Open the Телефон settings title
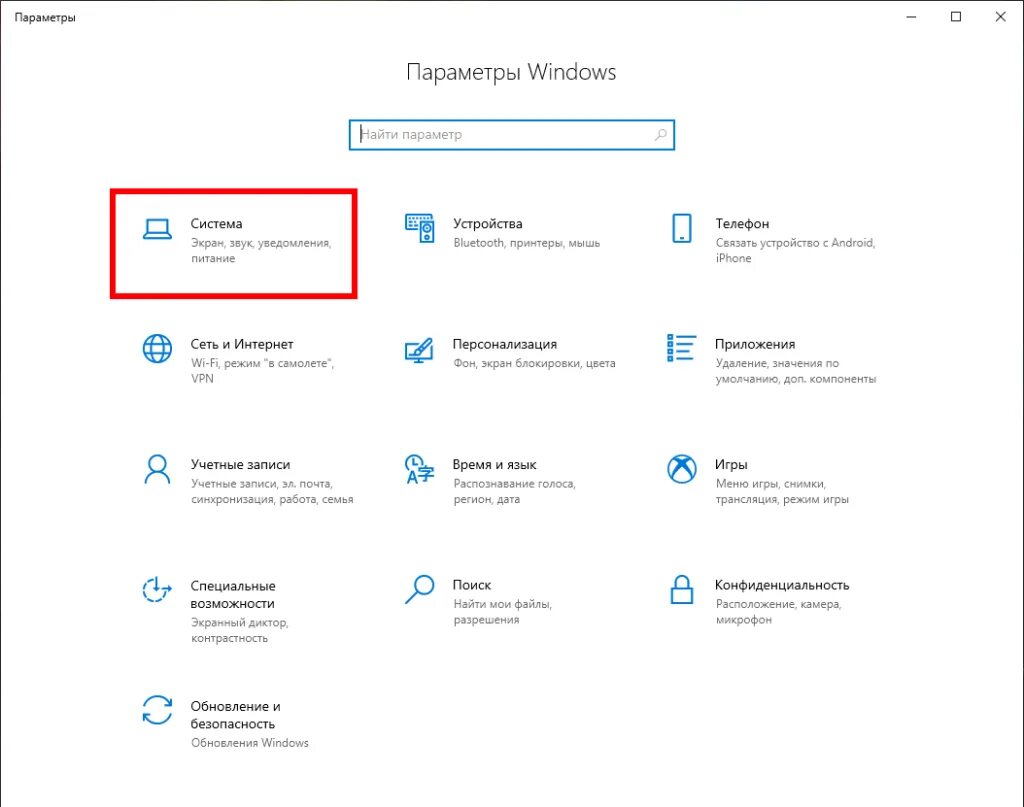This screenshot has height=807, width=1024. tap(742, 223)
